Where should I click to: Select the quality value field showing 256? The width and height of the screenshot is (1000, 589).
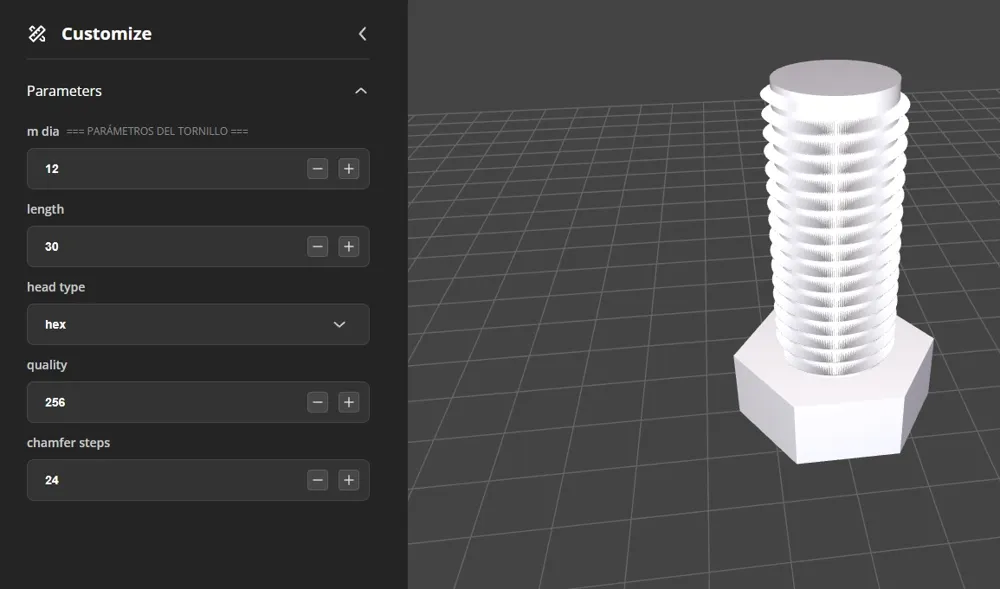pos(150,402)
